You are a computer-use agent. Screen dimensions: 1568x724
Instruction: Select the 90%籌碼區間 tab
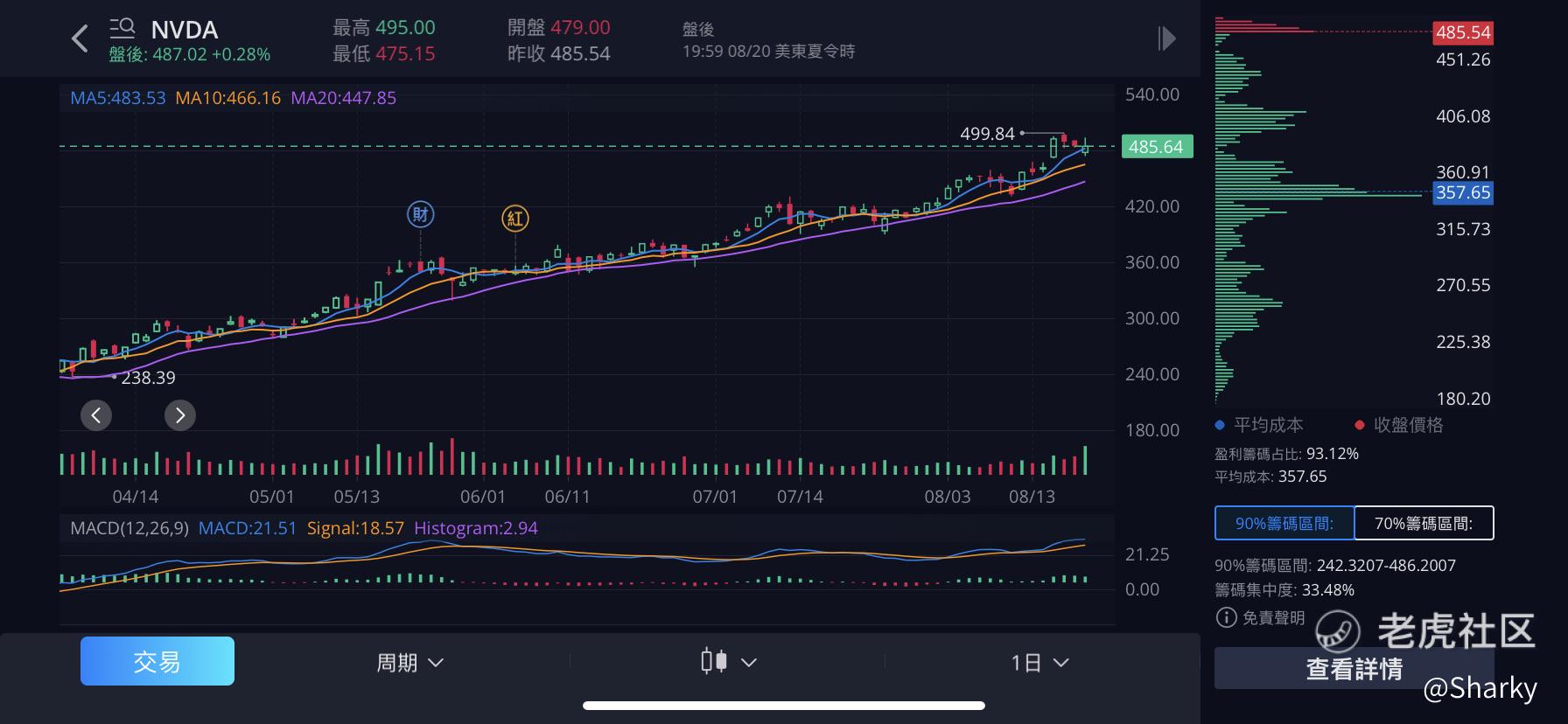[x=1284, y=523]
